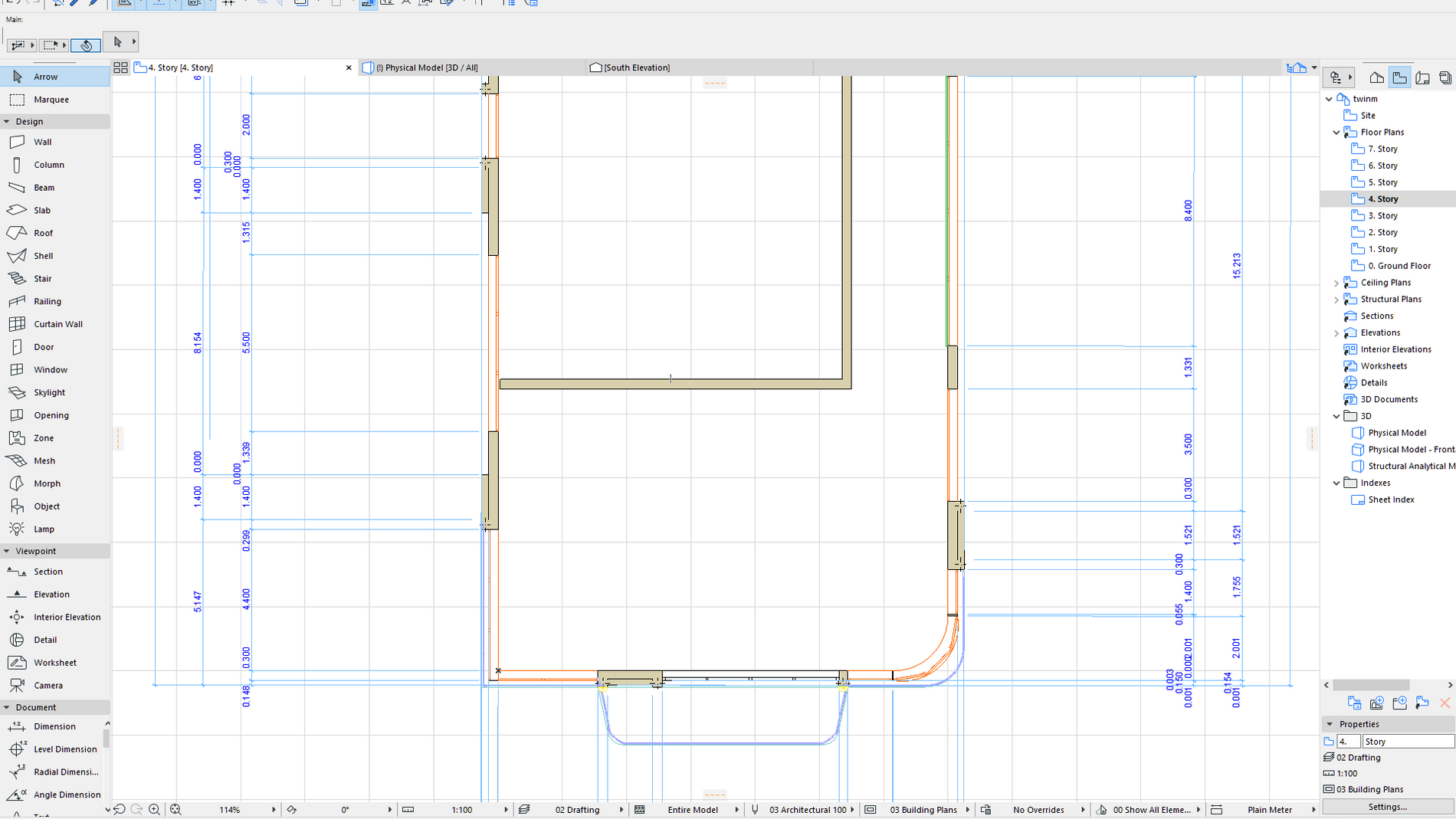Screen dimensions: 1456x819
Task: Expand the Structural Plans tree node
Action: click(1336, 300)
